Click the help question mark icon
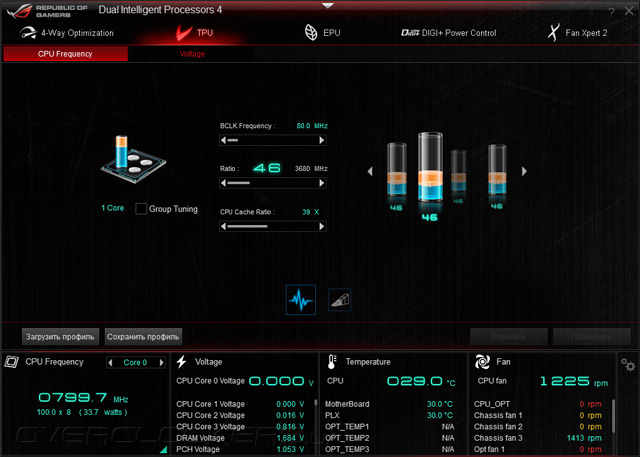 pyautogui.click(x=611, y=12)
